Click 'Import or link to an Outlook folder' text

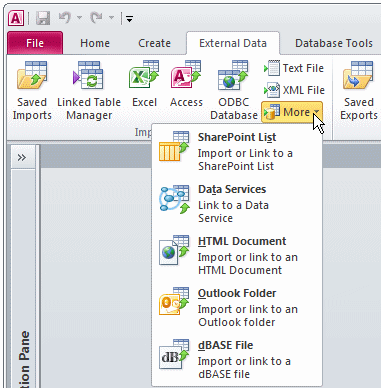pyautogui.click(x=248, y=316)
